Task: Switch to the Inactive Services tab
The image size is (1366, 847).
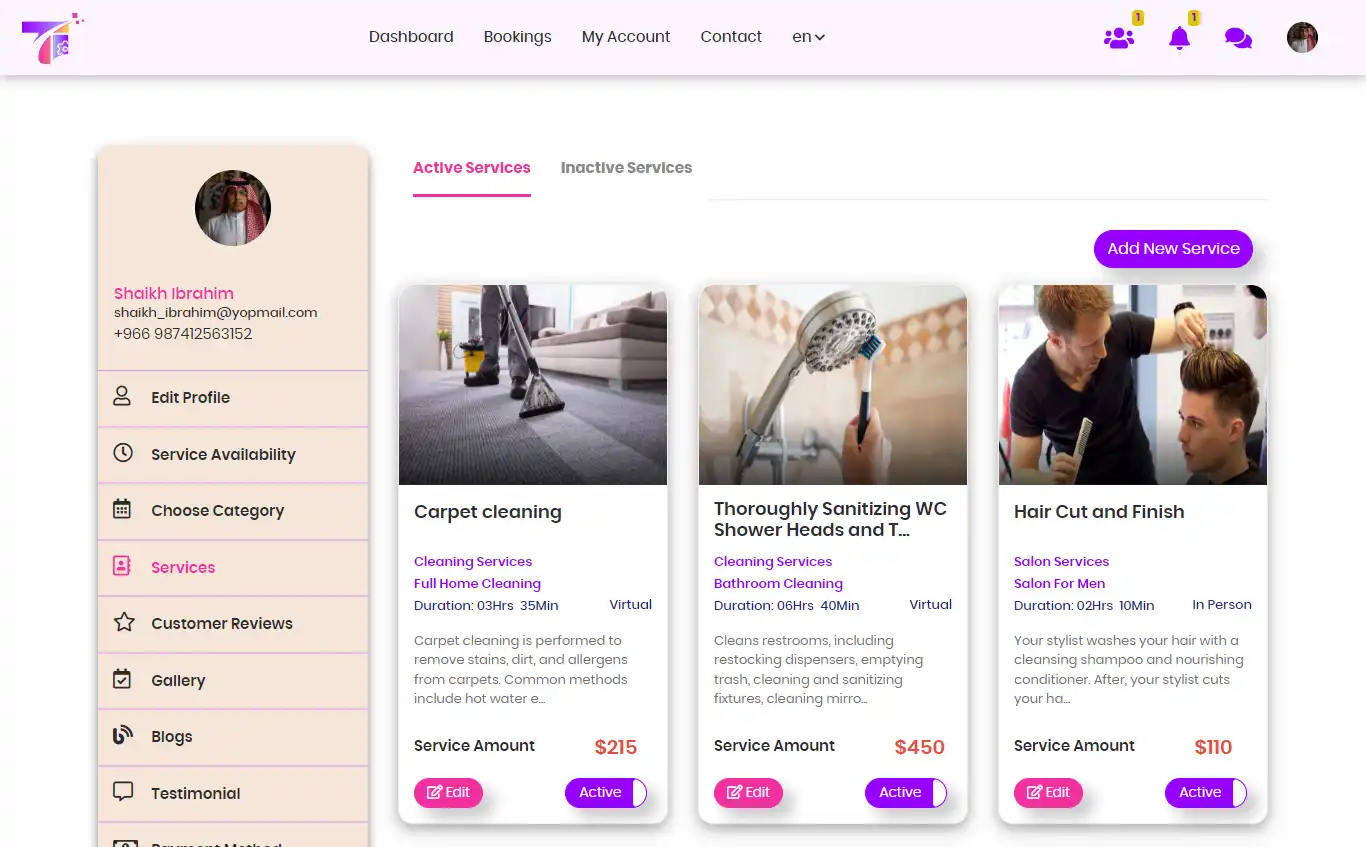Action: (x=626, y=168)
